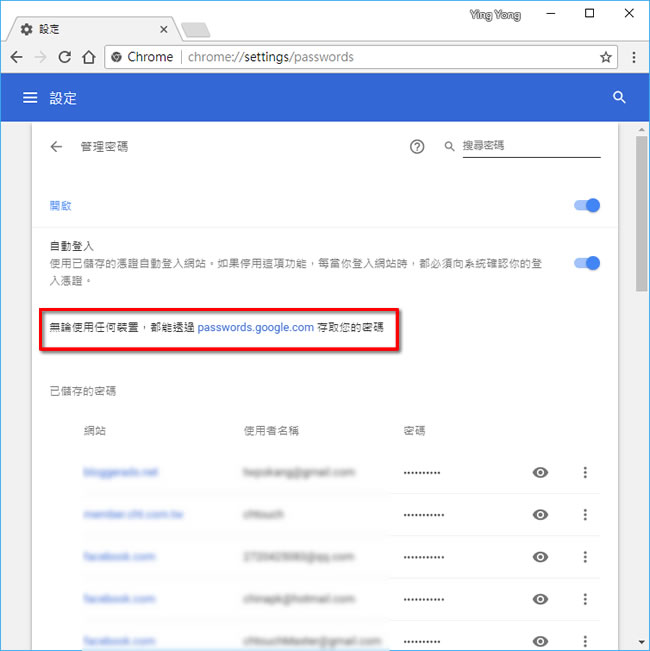Open the help question mark icon
This screenshot has width=650, height=651.
417,147
